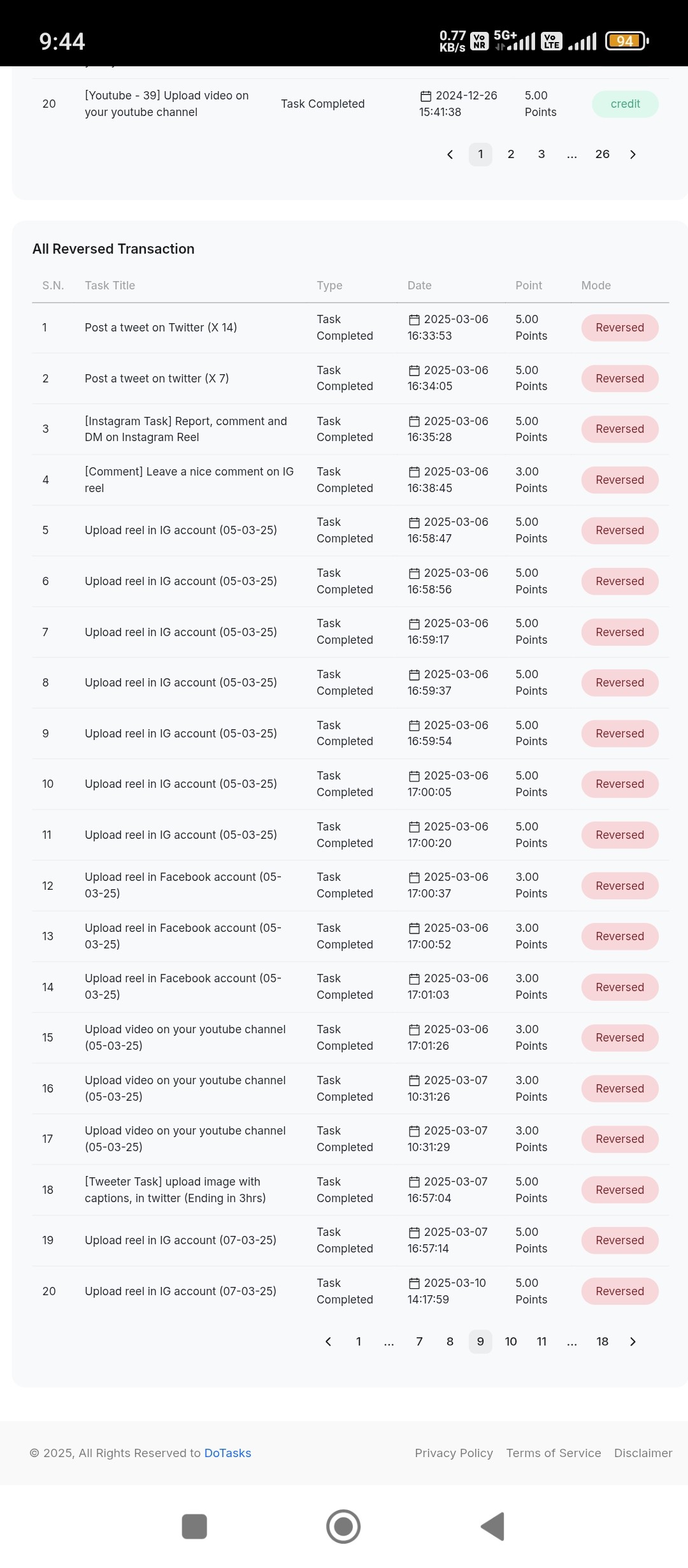Open the DoTasks footer link
Screen dimensions: 688x1568
227,1453
